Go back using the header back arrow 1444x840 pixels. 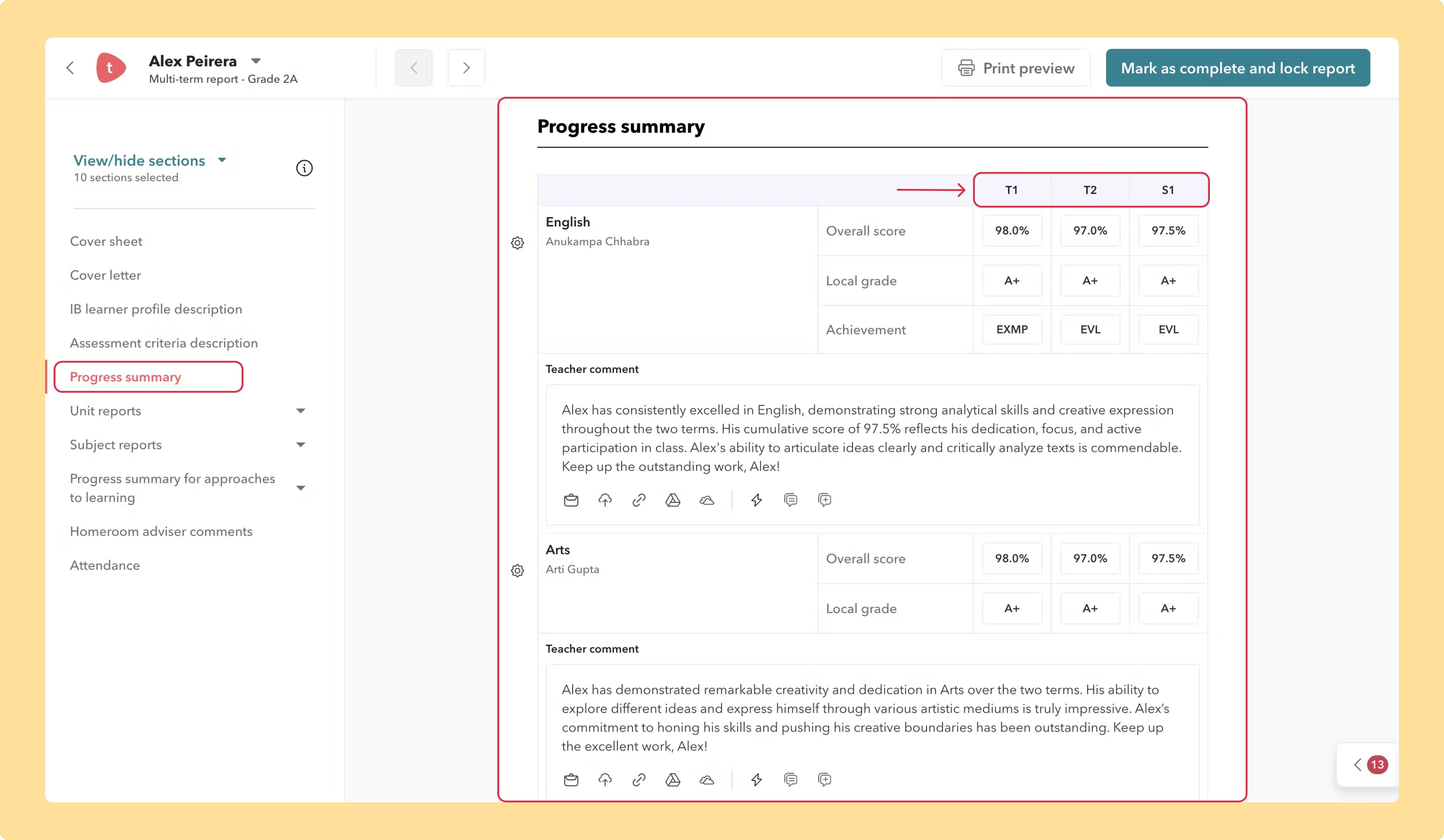pos(70,68)
